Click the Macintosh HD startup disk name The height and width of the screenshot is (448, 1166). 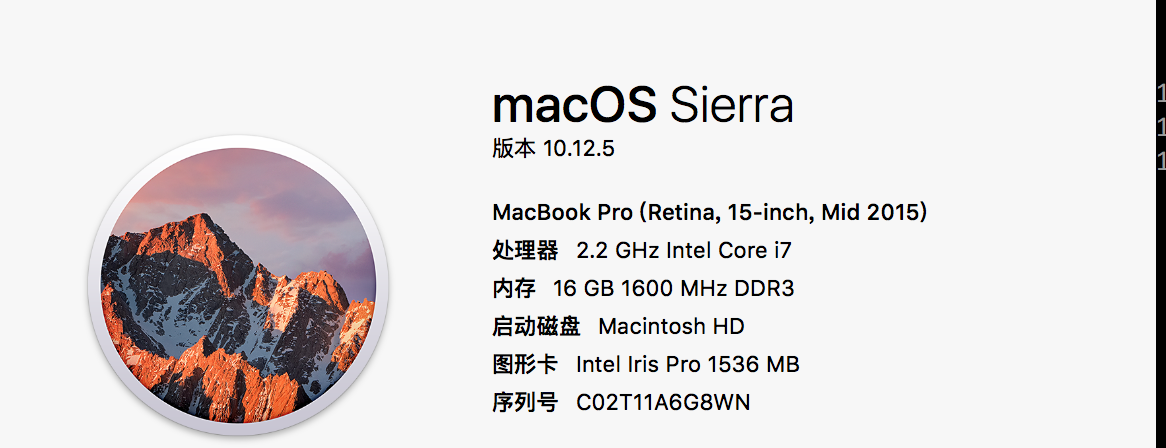(x=671, y=326)
